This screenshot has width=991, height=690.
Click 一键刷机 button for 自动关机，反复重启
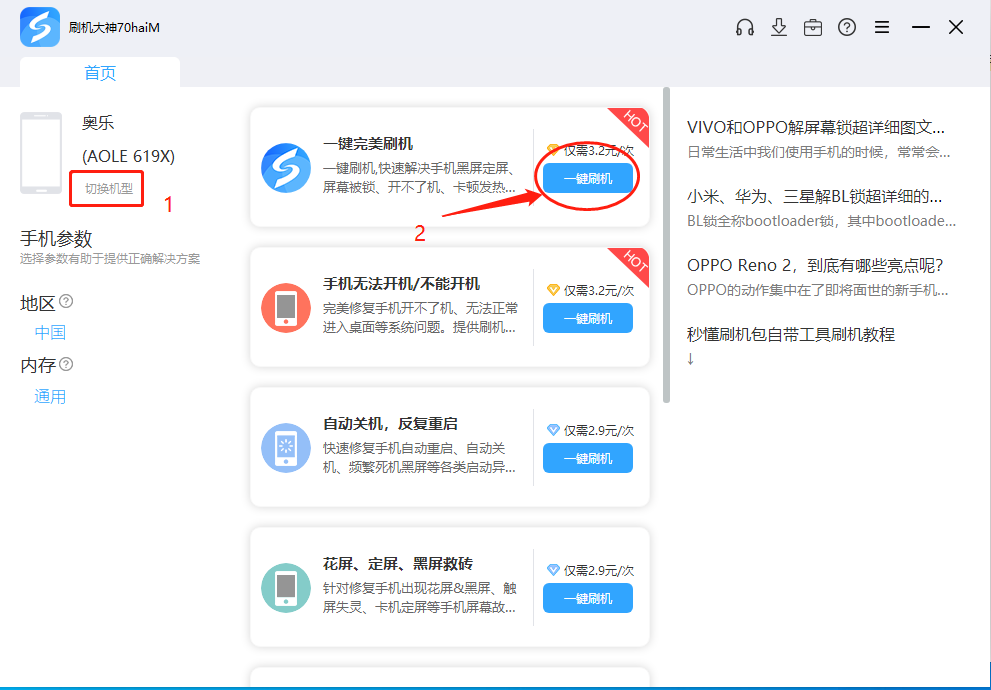coord(588,458)
